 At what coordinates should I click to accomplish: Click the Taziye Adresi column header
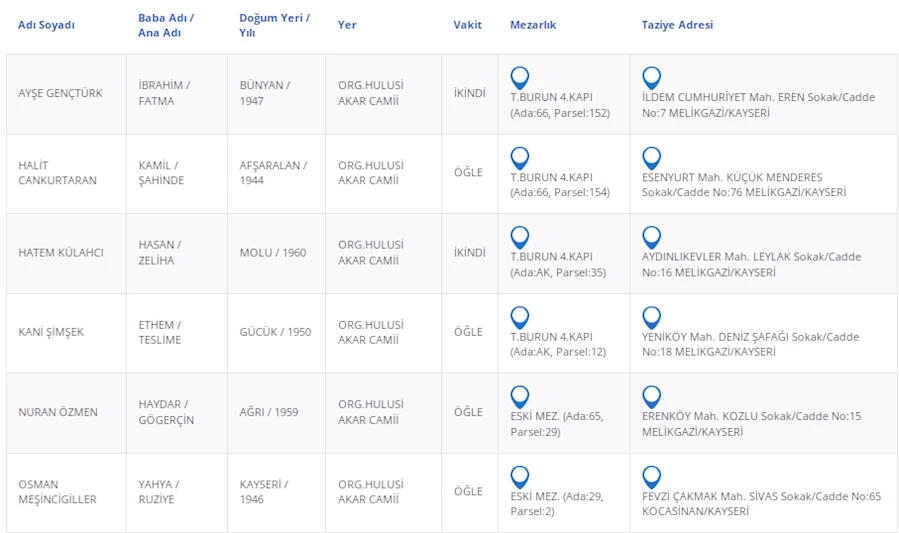point(677,25)
